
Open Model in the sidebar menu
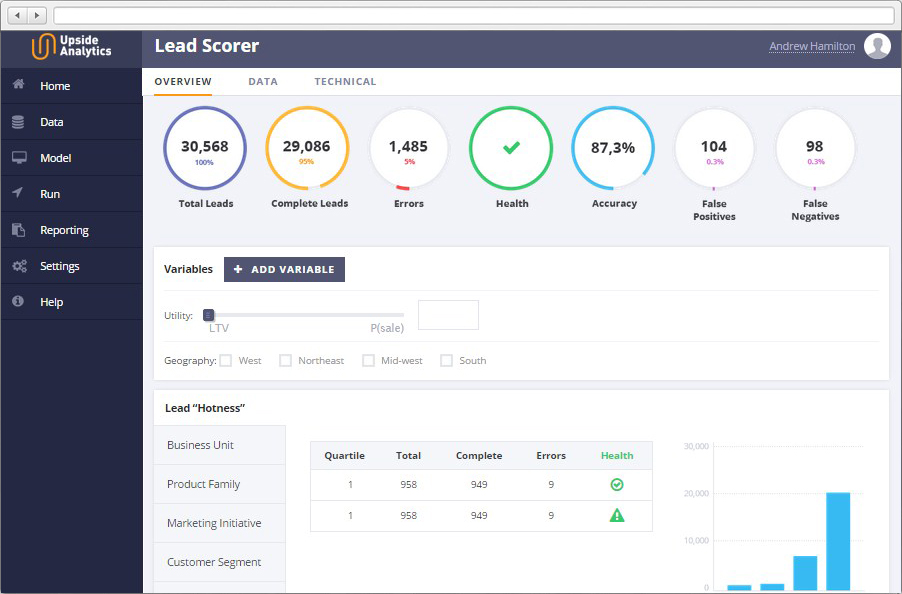[x=71, y=158]
